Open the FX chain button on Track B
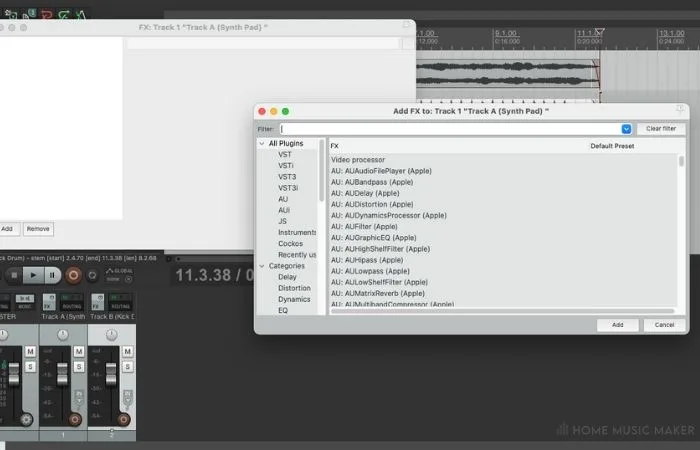Screen dimensions: 700x450 [97, 302]
